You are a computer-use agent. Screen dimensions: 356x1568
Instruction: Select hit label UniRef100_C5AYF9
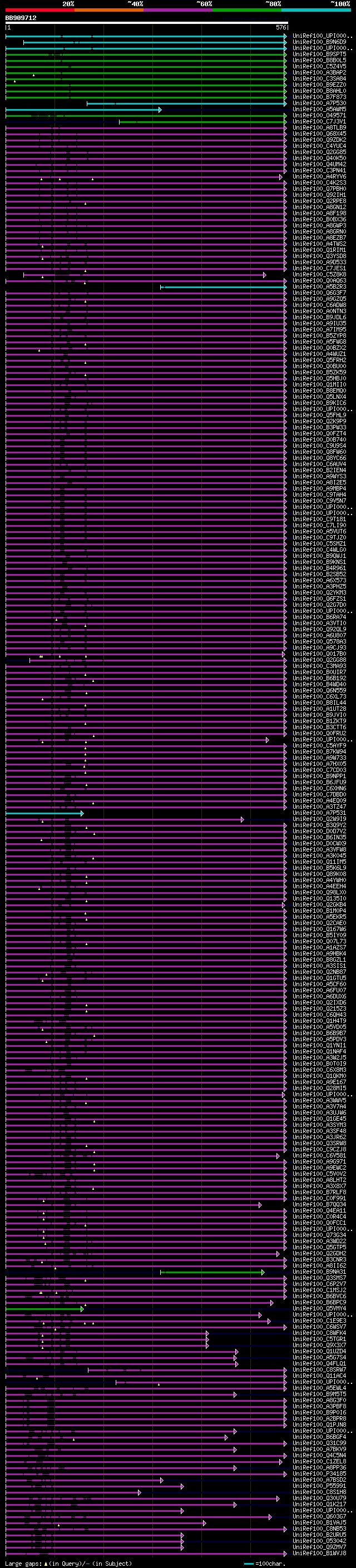click(x=319, y=746)
